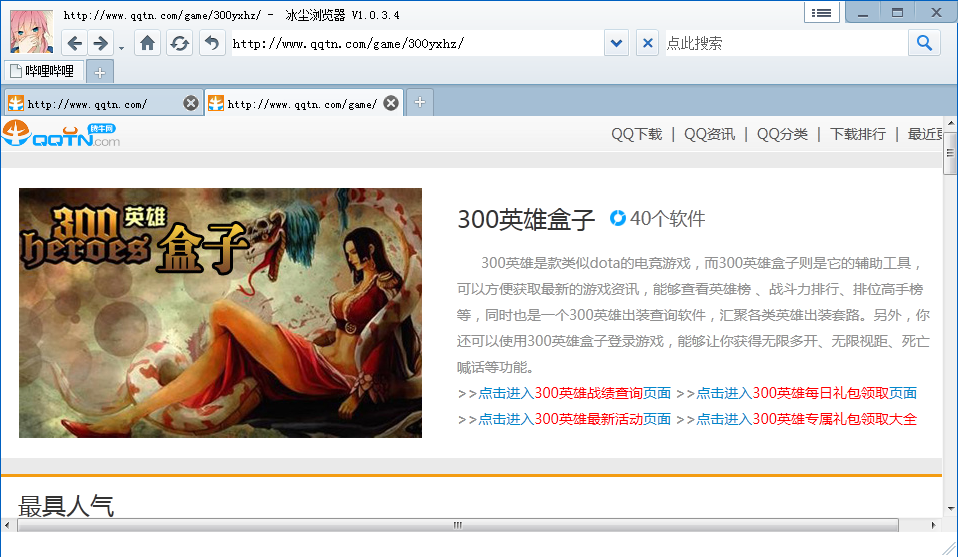Open the QQ资讯 menu link

709,134
